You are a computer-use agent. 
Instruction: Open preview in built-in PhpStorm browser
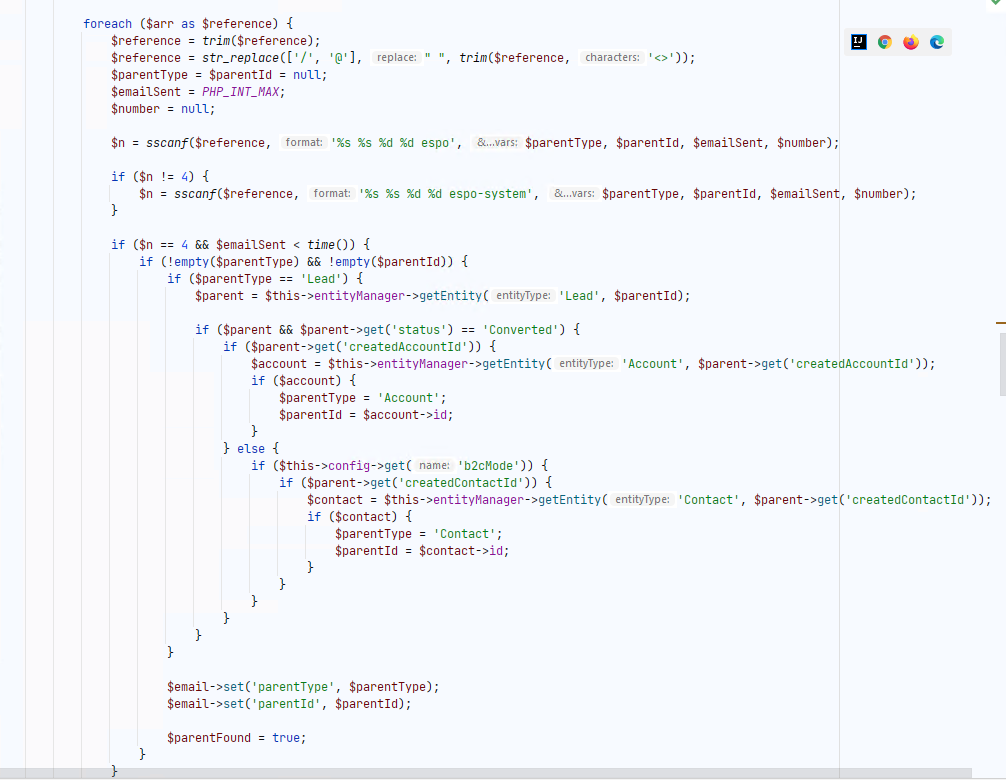pyautogui.click(x=859, y=42)
